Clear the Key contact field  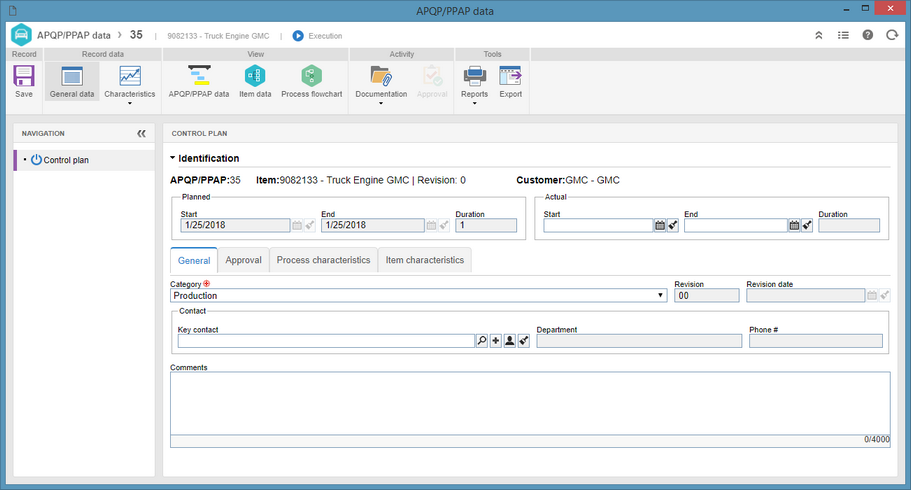coord(523,341)
